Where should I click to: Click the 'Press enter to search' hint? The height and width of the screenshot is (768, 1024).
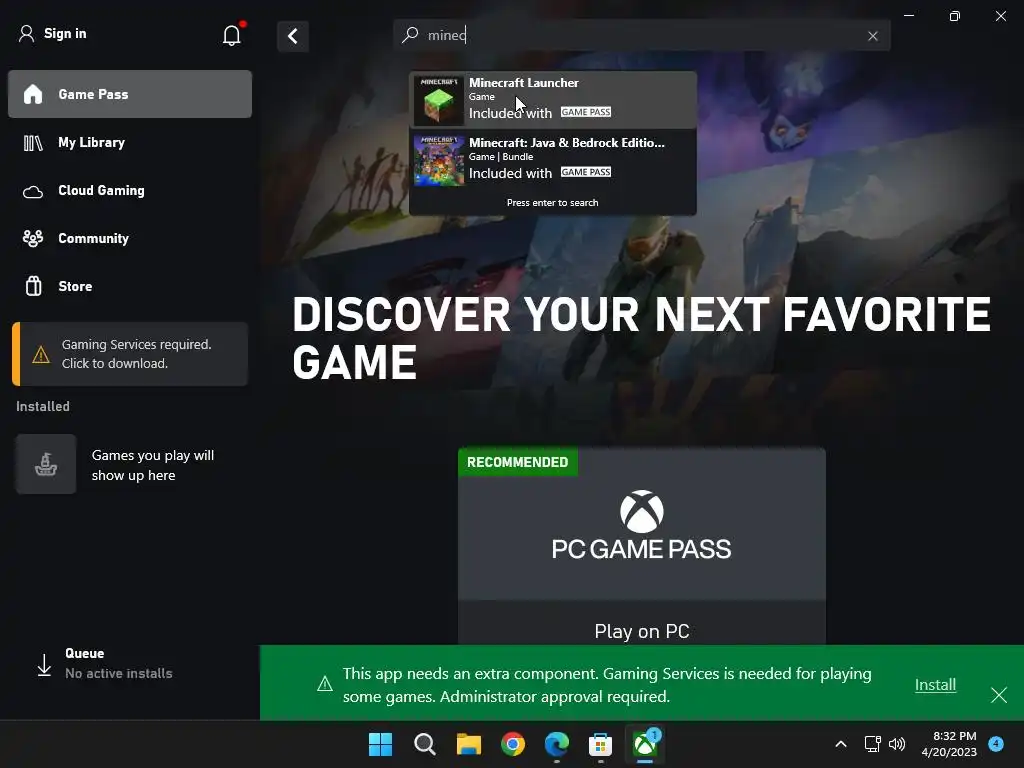552,202
